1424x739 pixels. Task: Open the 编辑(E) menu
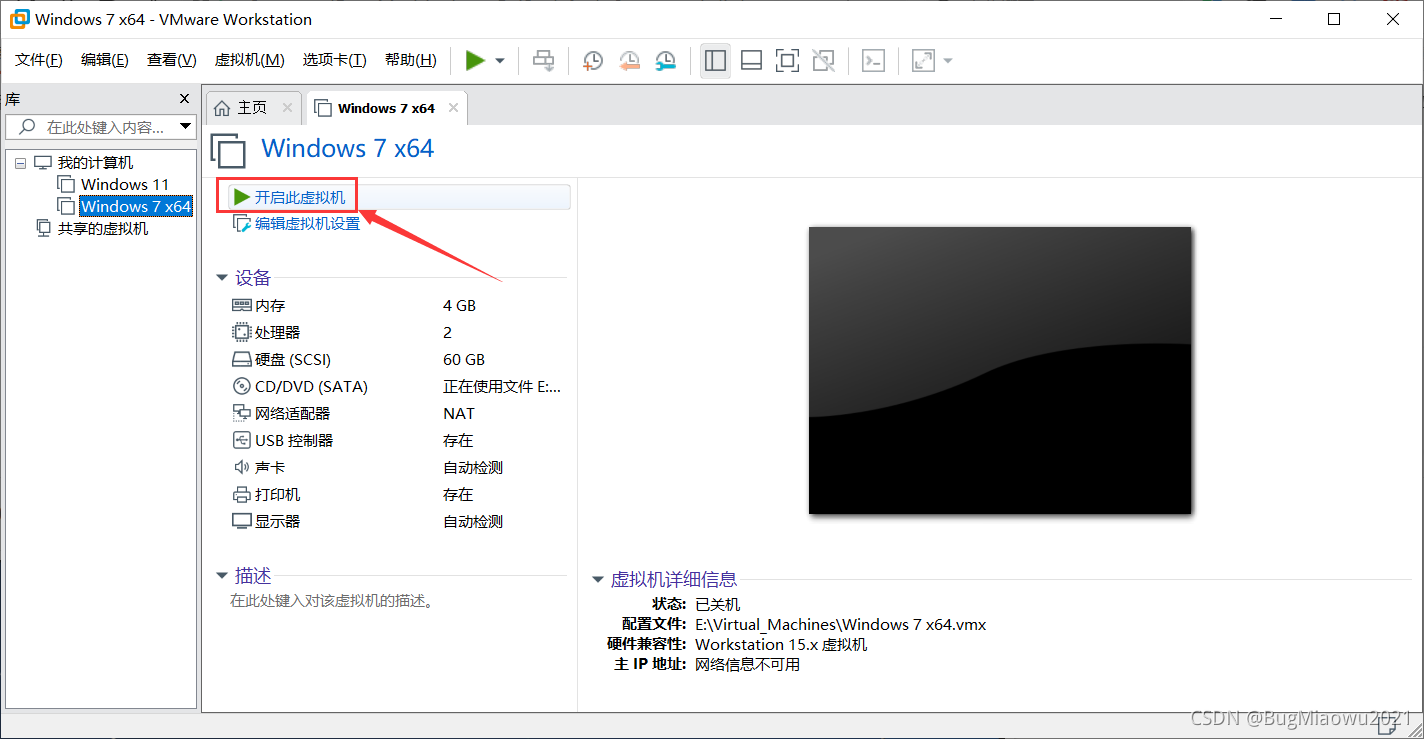[x=105, y=60]
